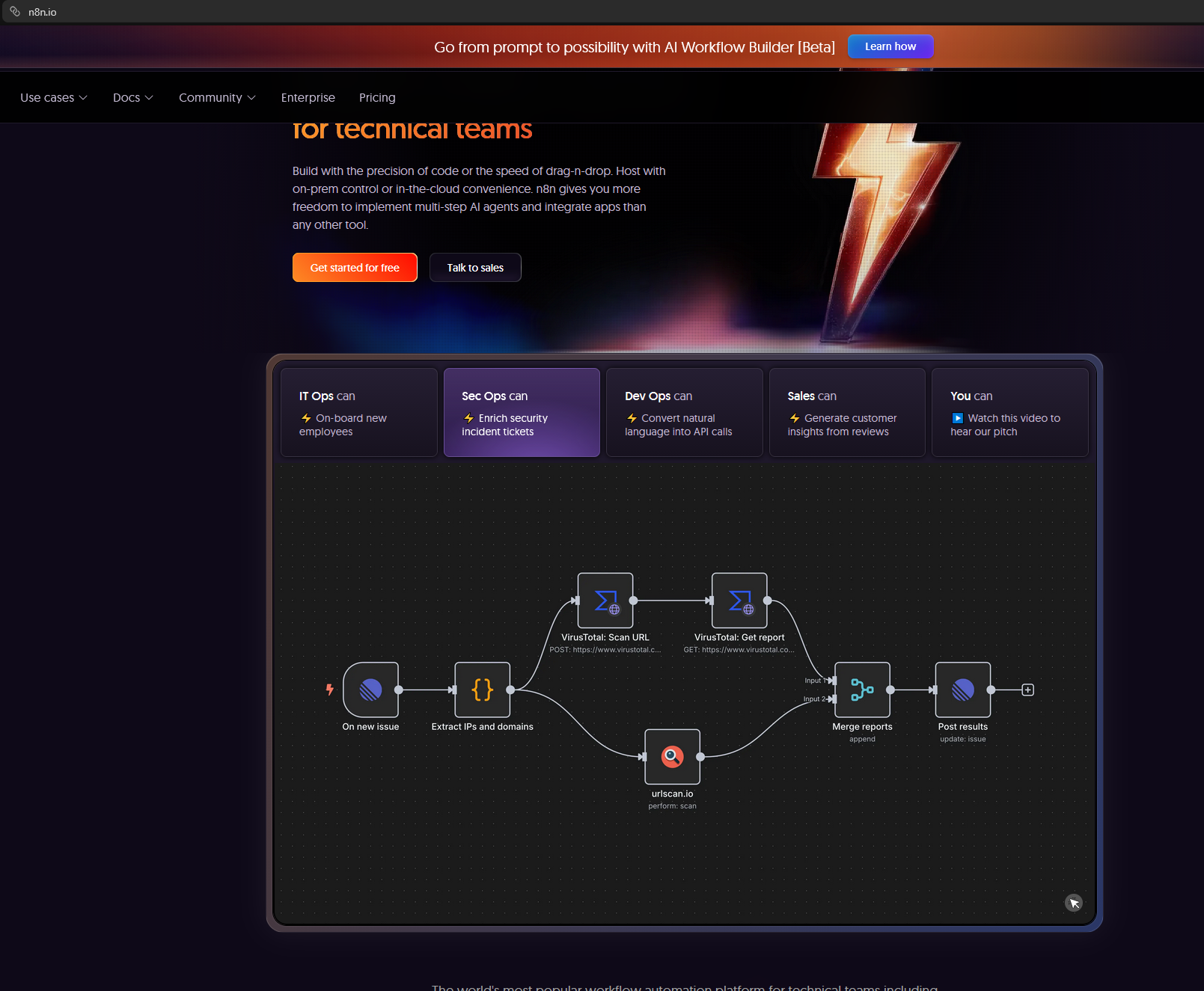Select the 'Dev Ops can' tab
The image size is (1204, 991).
pos(684,412)
